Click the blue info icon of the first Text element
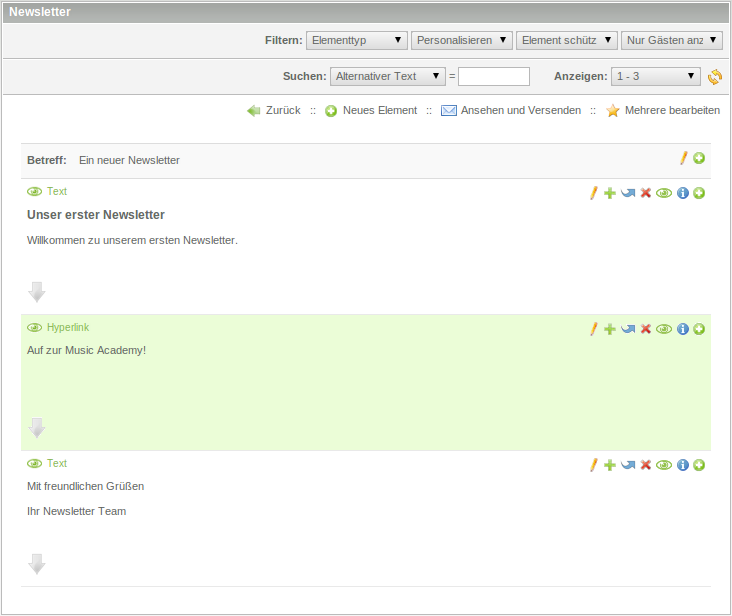Screen dimensions: 732x616 [683, 193]
